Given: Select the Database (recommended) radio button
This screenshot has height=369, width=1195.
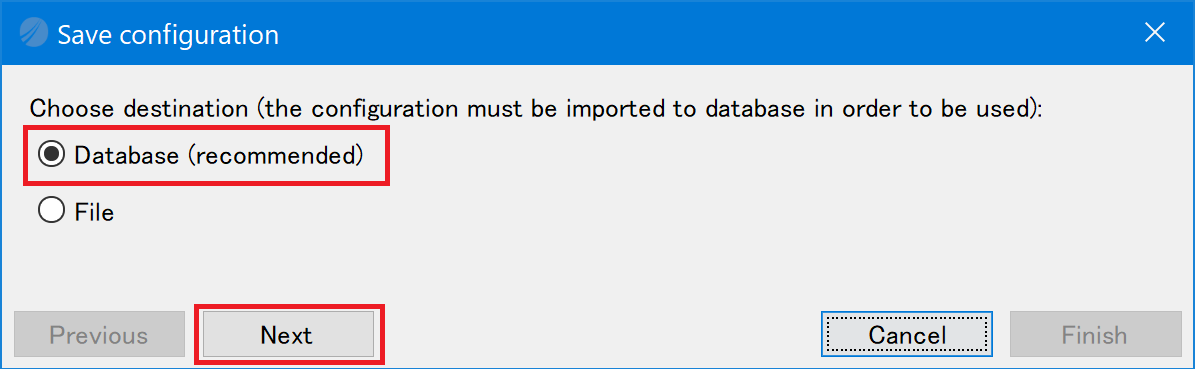Looking at the screenshot, I should click(x=51, y=155).
